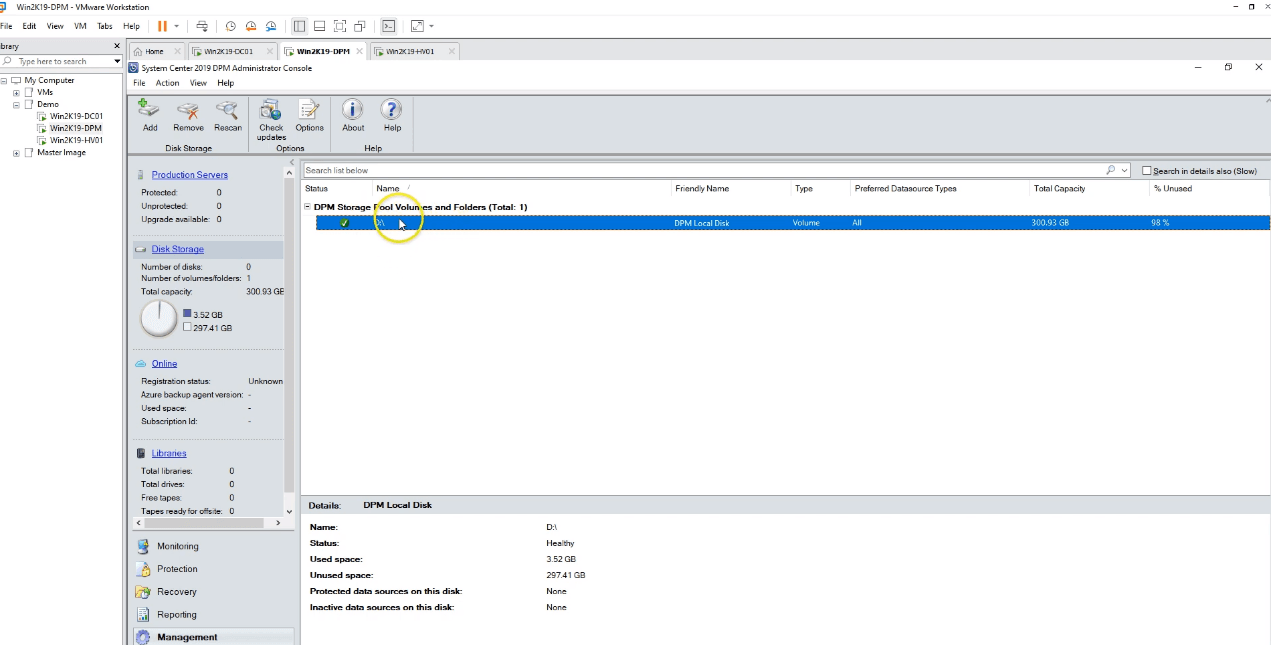Viewport: 1271px width, 645px height.
Task: Click the Search list below field
Action: coord(700,171)
